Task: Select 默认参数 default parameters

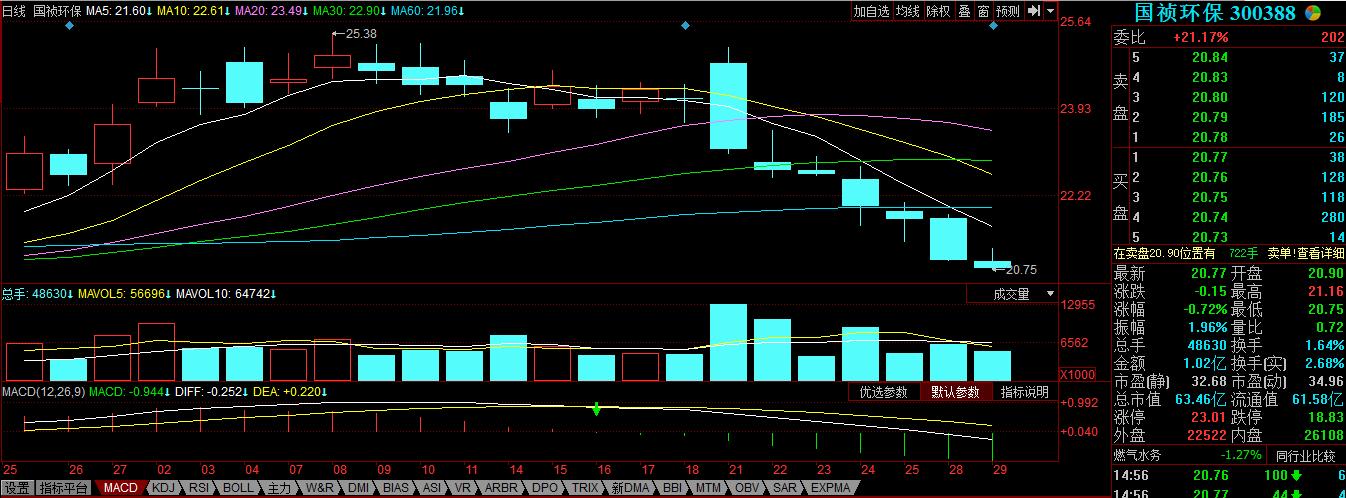Action: 956,392
